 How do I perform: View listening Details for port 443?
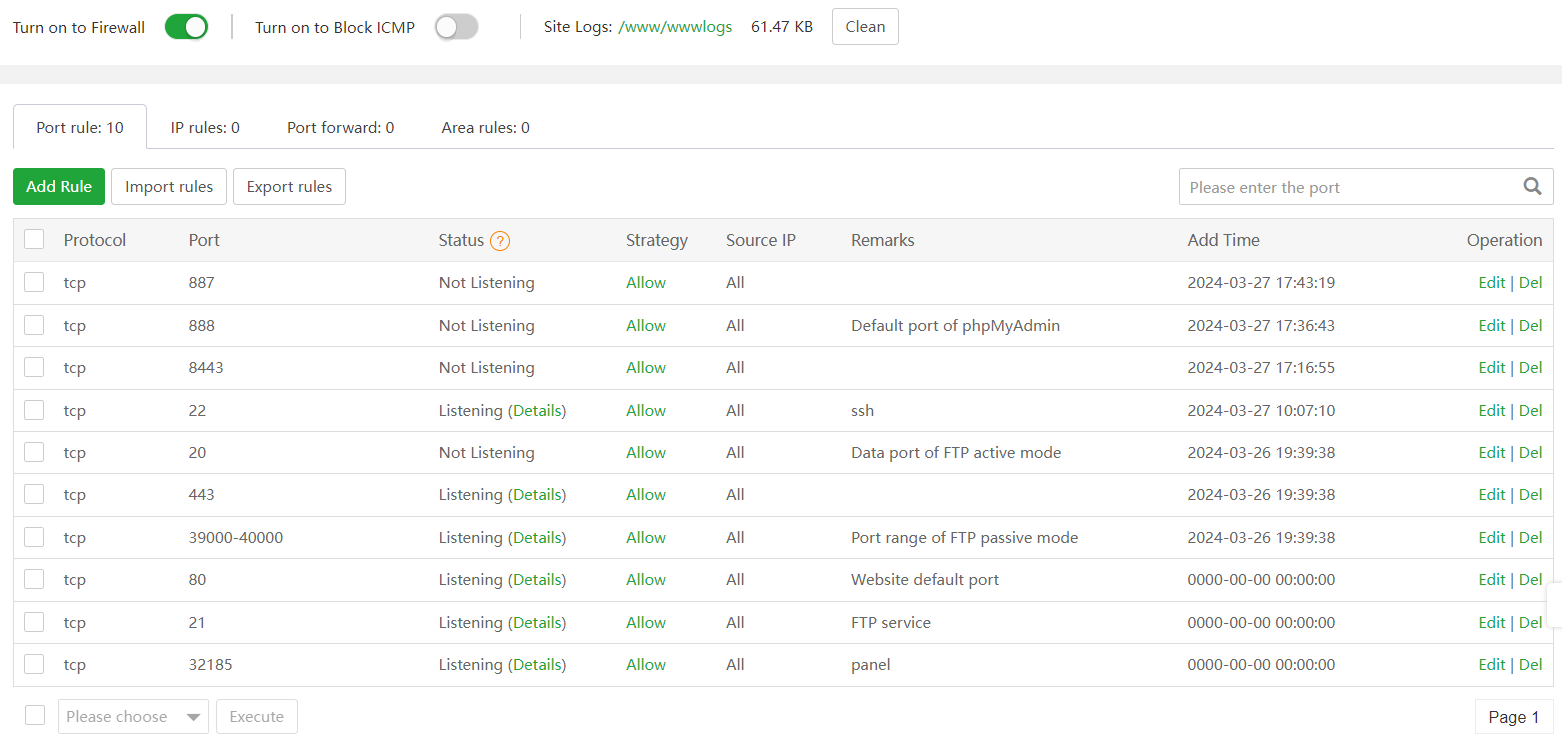click(537, 495)
